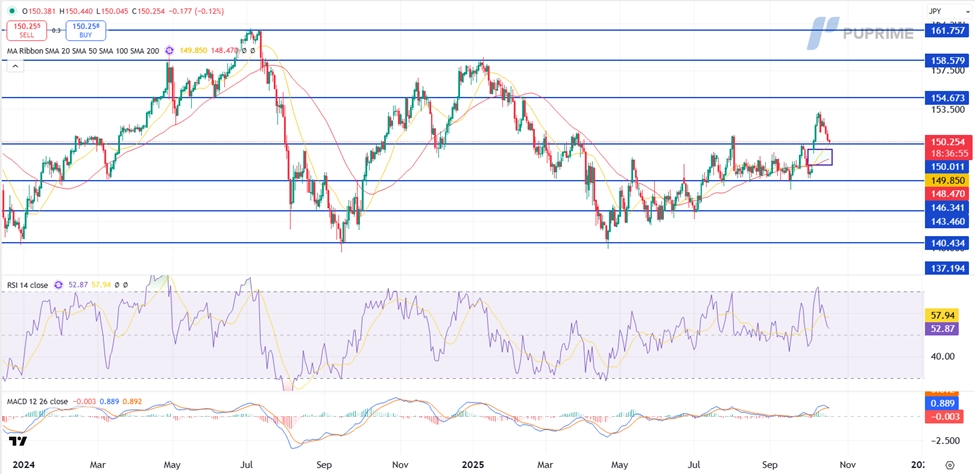
Task: Click the yellow 149.850 SMA price label
Action: (948, 181)
